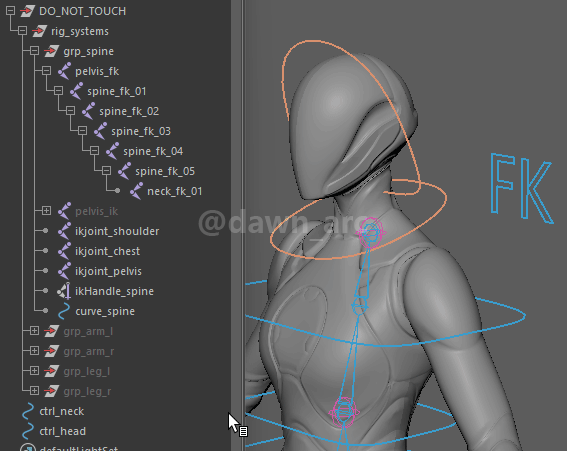The image size is (567, 451).
Task: Click the ikjoint_shoulder joint icon
Action: (64, 231)
